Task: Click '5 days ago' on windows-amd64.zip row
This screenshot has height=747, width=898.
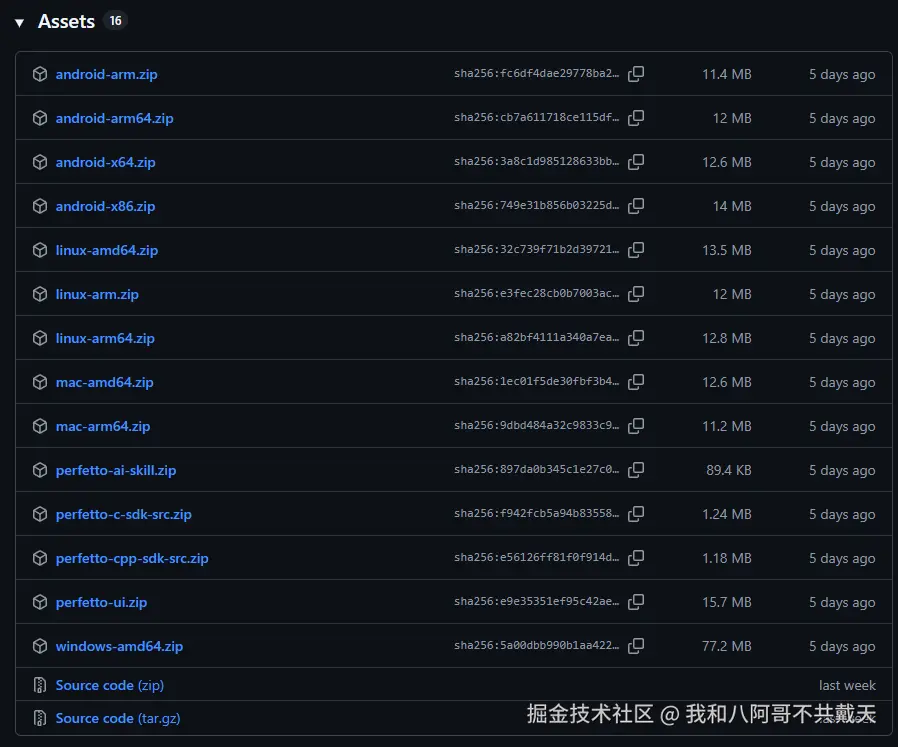Action: (x=842, y=646)
